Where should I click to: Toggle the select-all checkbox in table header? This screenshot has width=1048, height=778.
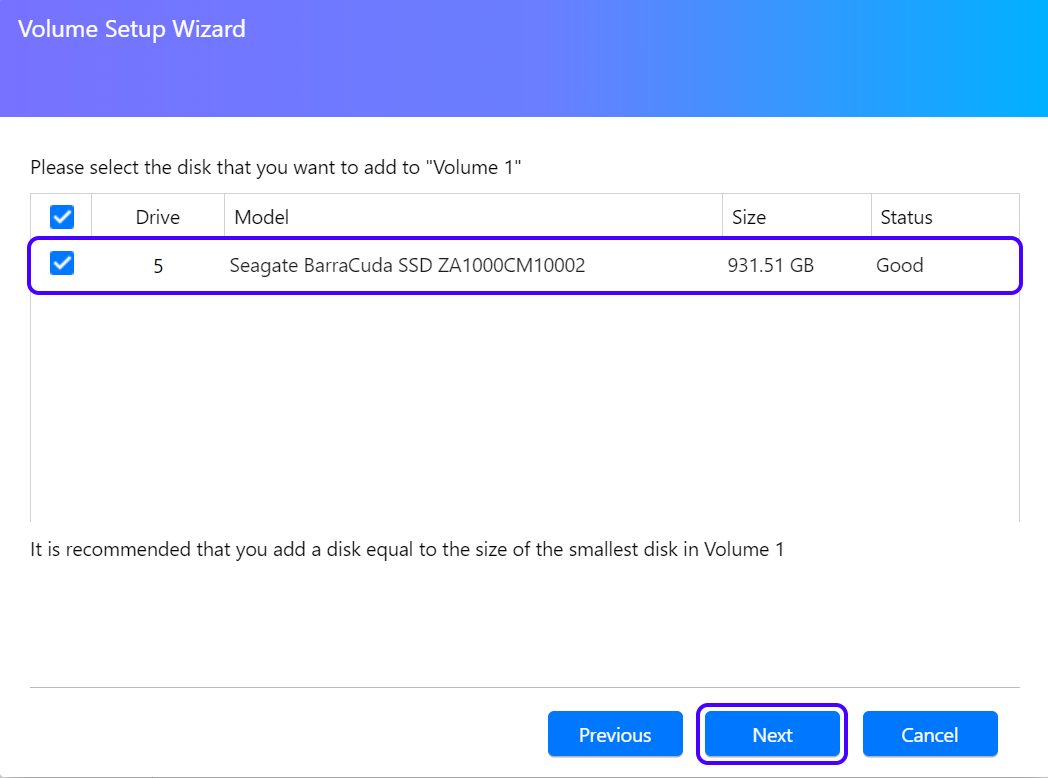coord(62,216)
